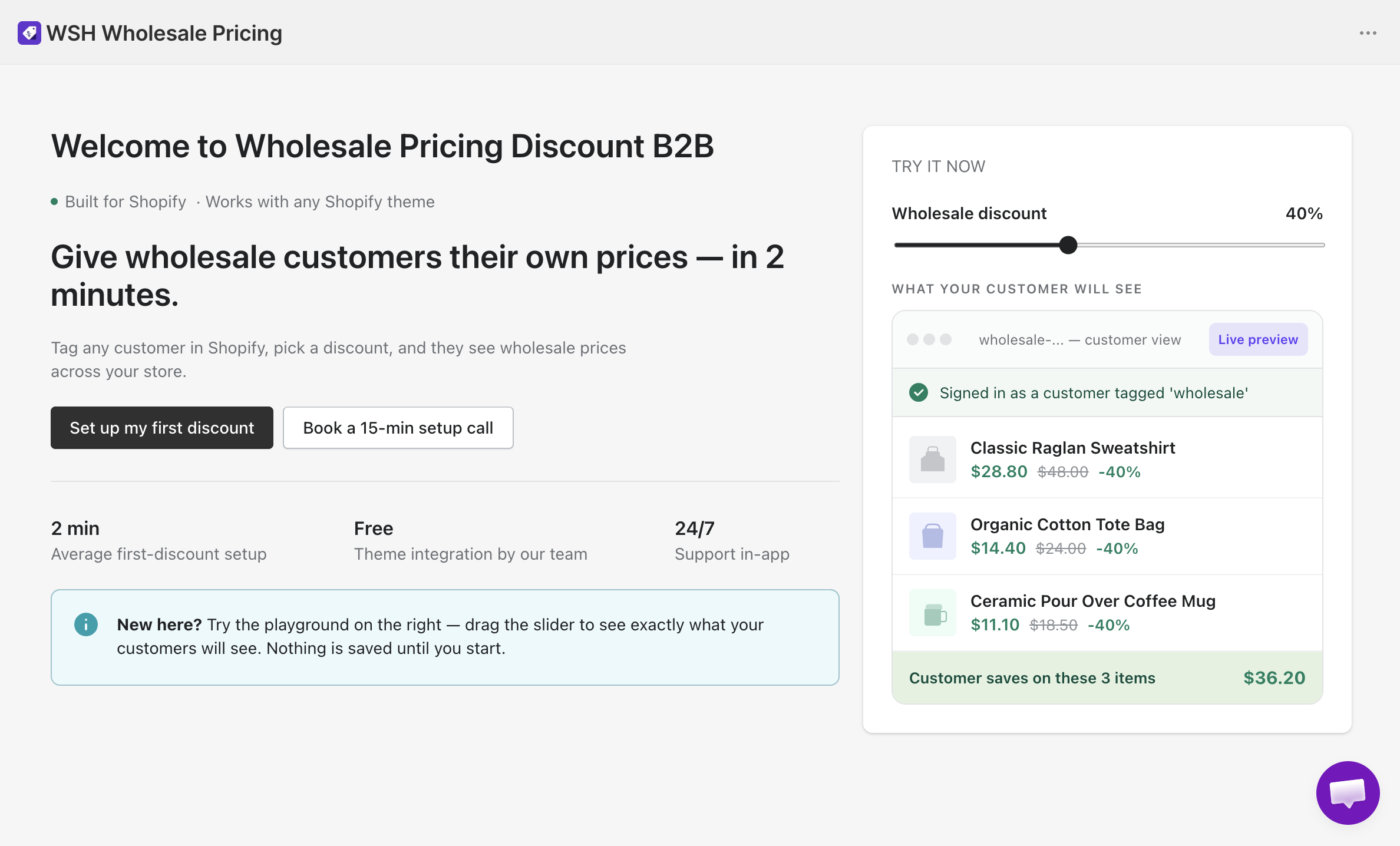Click the Live preview badge
This screenshot has height=846, width=1400.
coord(1258,339)
